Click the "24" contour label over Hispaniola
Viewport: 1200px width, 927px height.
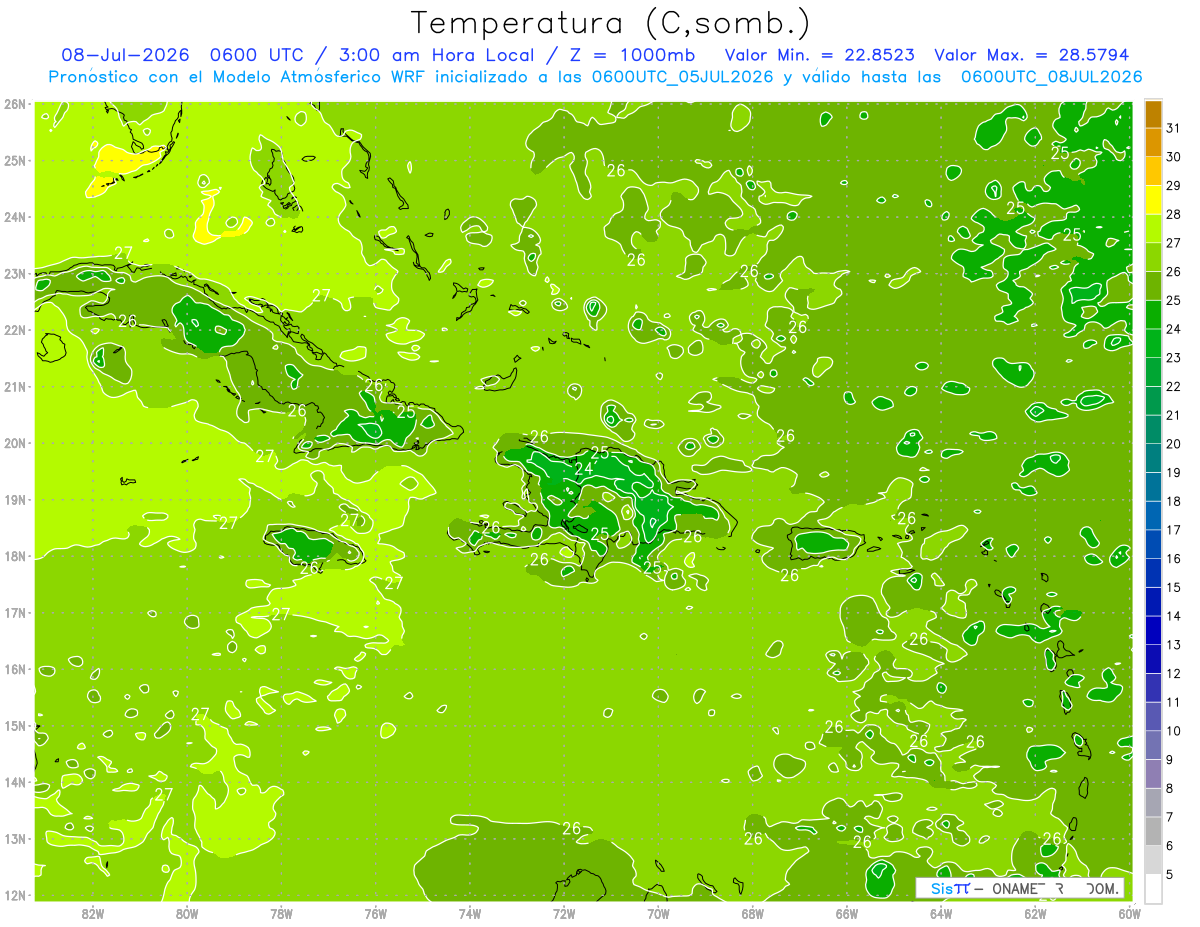point(583,469)
